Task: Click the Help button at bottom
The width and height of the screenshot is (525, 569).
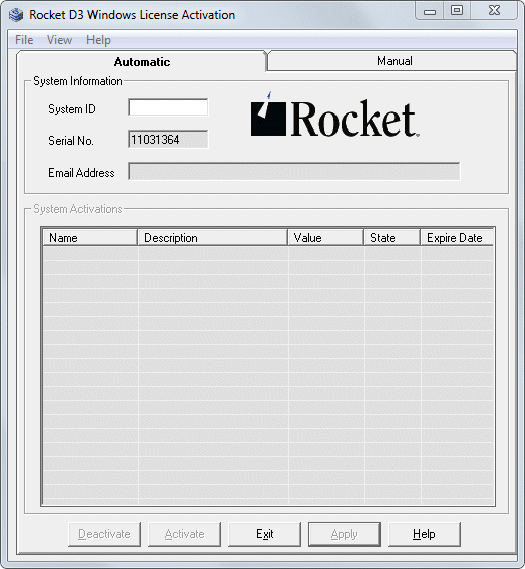Action: point(424,534)
